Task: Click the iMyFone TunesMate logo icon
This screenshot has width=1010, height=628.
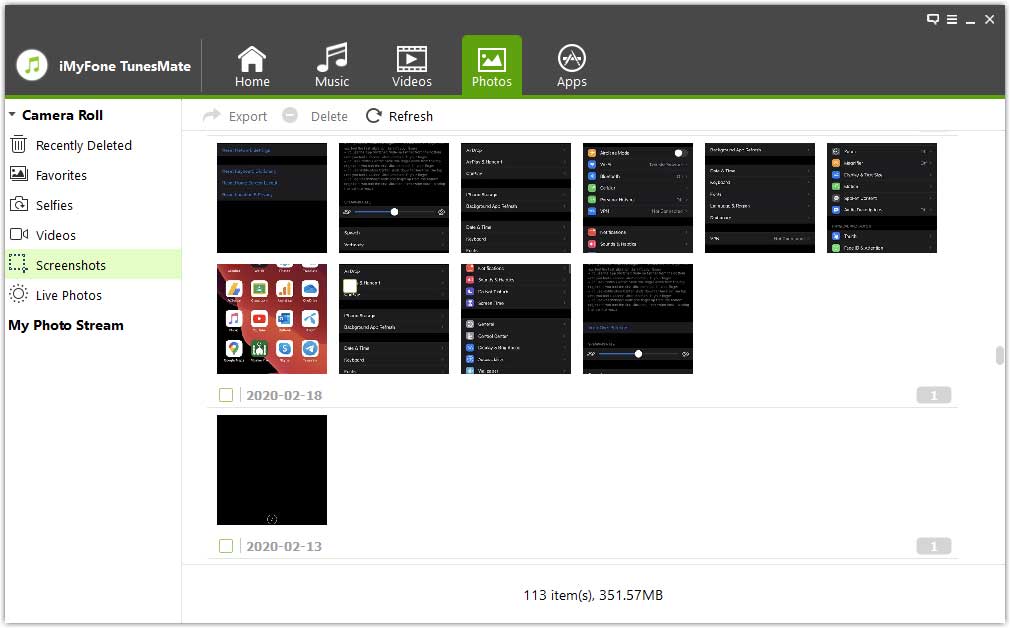Action: (x=31, y=65)
